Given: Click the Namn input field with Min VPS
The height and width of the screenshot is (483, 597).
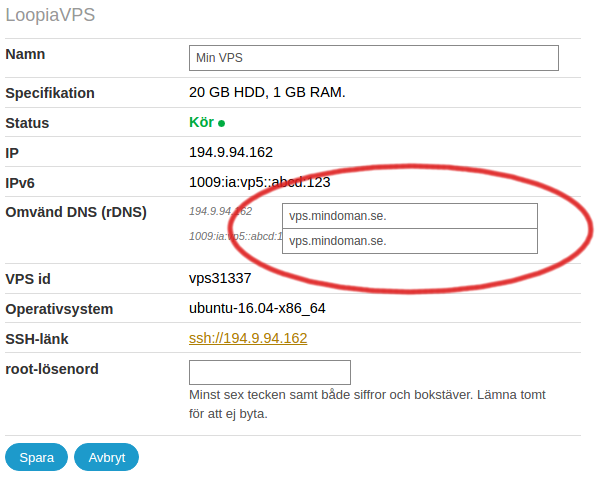Looking at the screenshot, I should pos(374,58).
